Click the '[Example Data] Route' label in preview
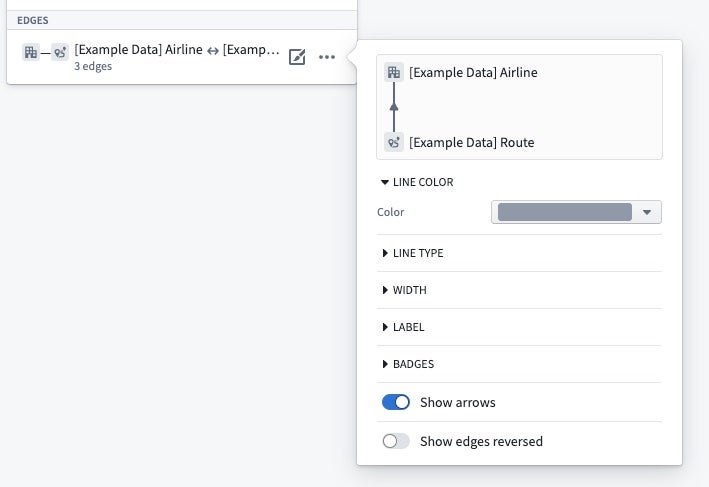 tap(472, 142)
